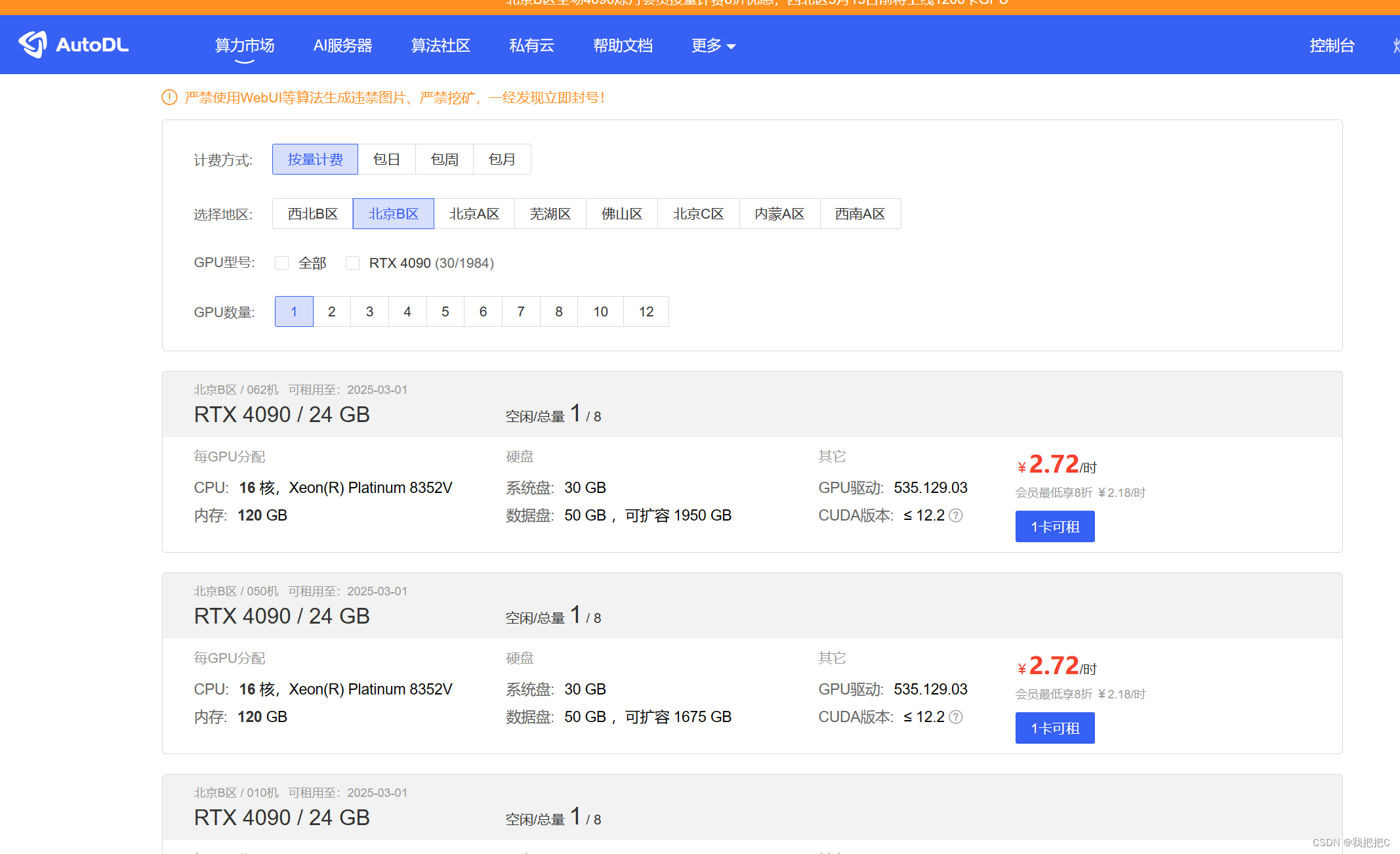Expand the 更多 dropdown menu
Screen dimensions: 1400x854
[x=713, y=45]
